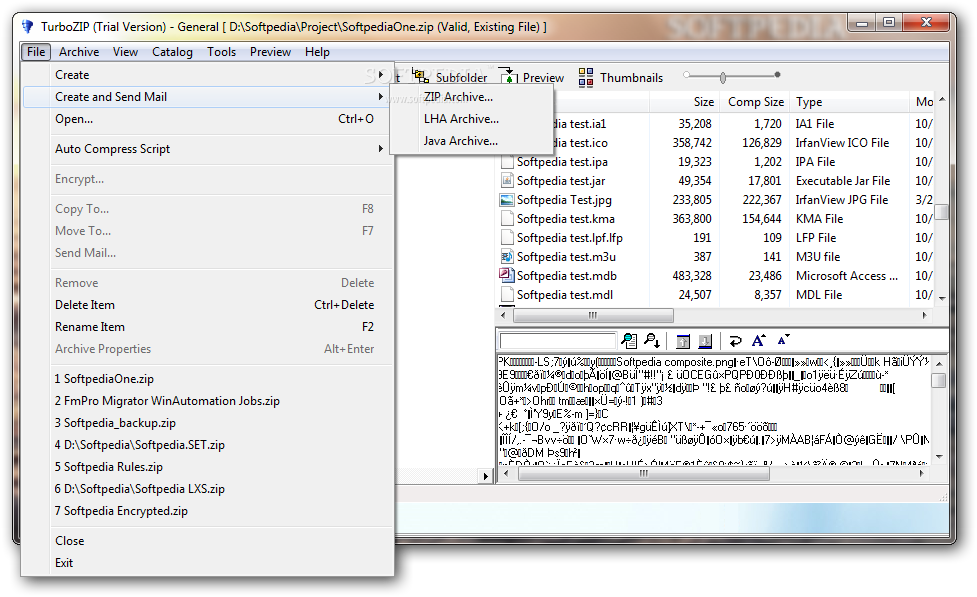Screen dimensions: 977x597
Task: Open the View menu
Action: [x=125, y=52]
